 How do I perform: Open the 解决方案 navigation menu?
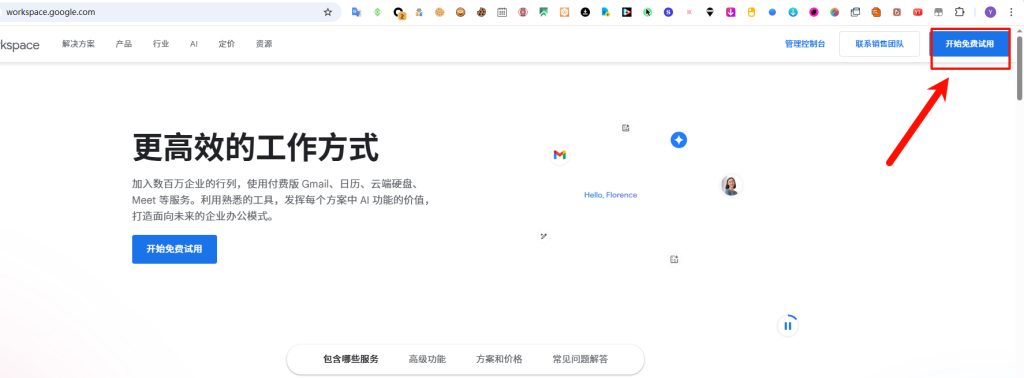78,44
